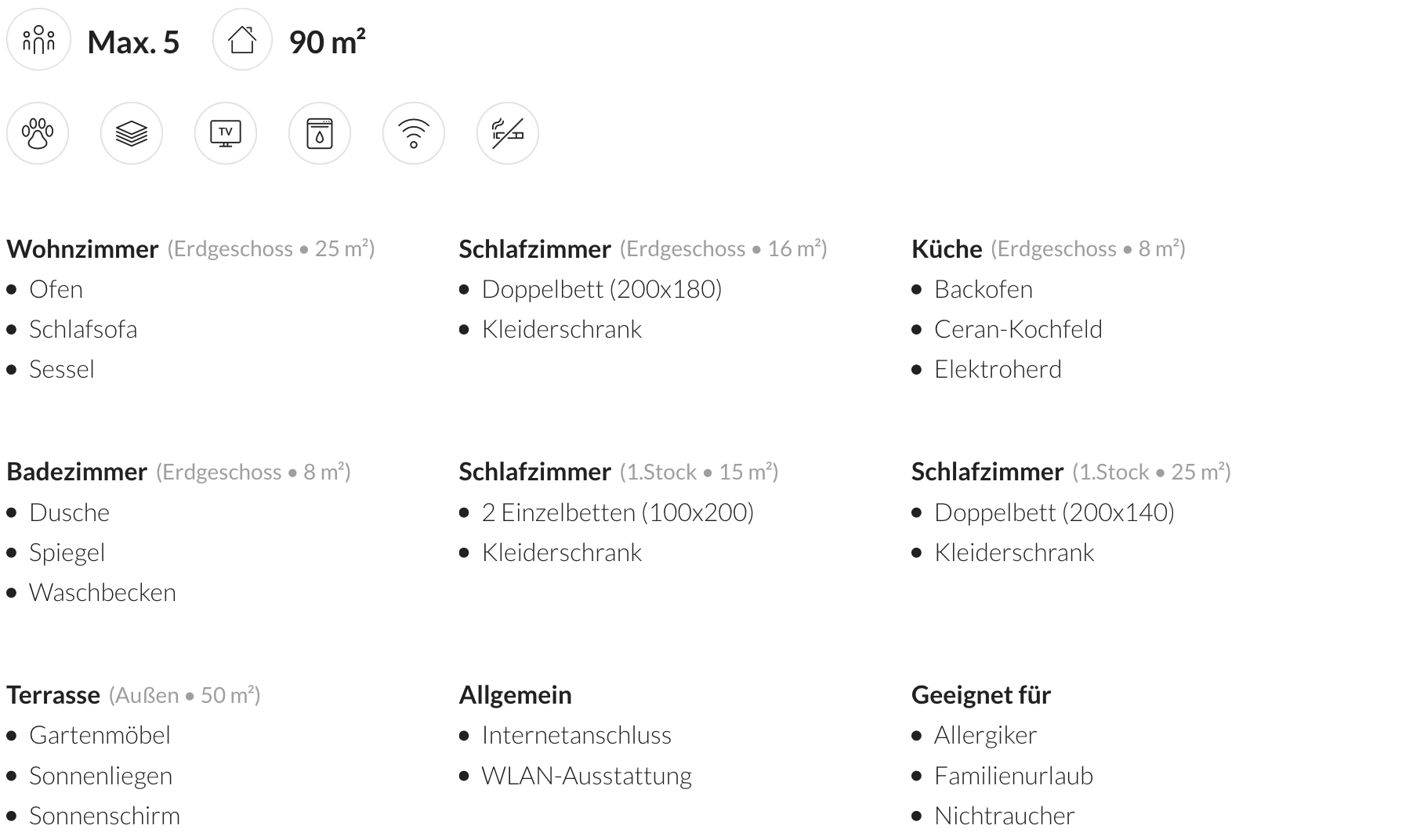The height and width of the screenshot is (840, 1420).
Task: Click the bed linen layers icon
Action: 132,133
